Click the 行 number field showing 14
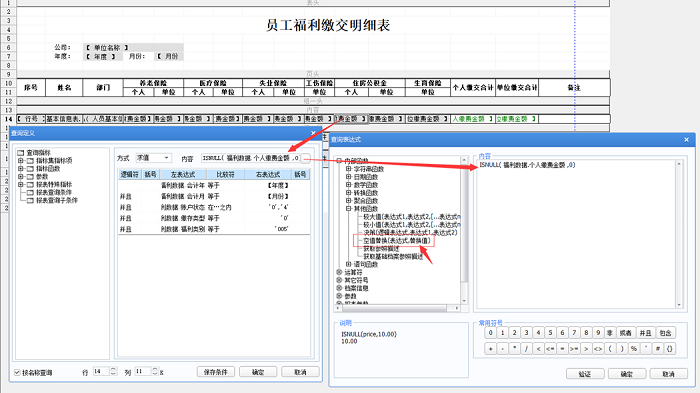This screenshot has height=393, width=700. point(101,372)
